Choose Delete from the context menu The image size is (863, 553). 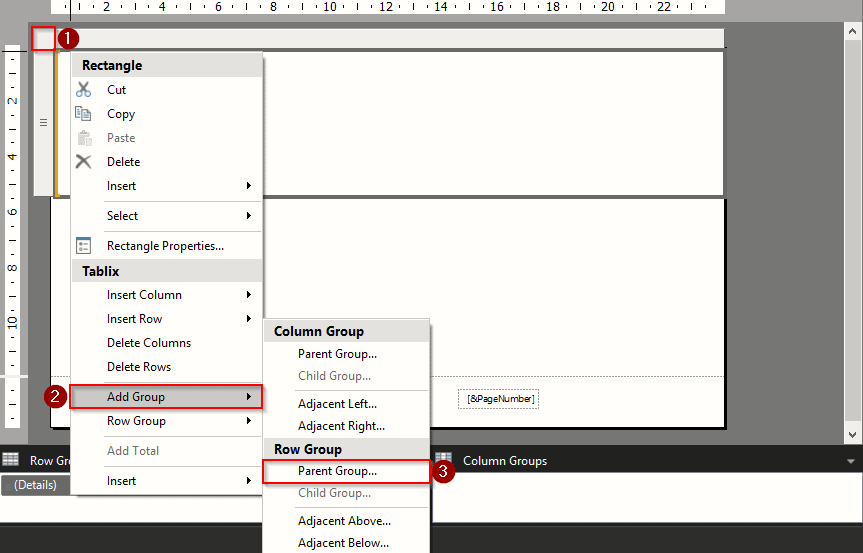coord(167,161)
